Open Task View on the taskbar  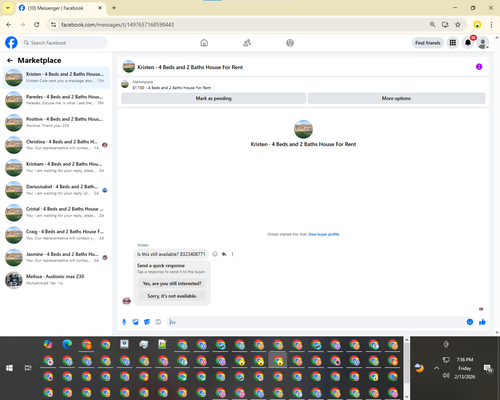(28, 368)
